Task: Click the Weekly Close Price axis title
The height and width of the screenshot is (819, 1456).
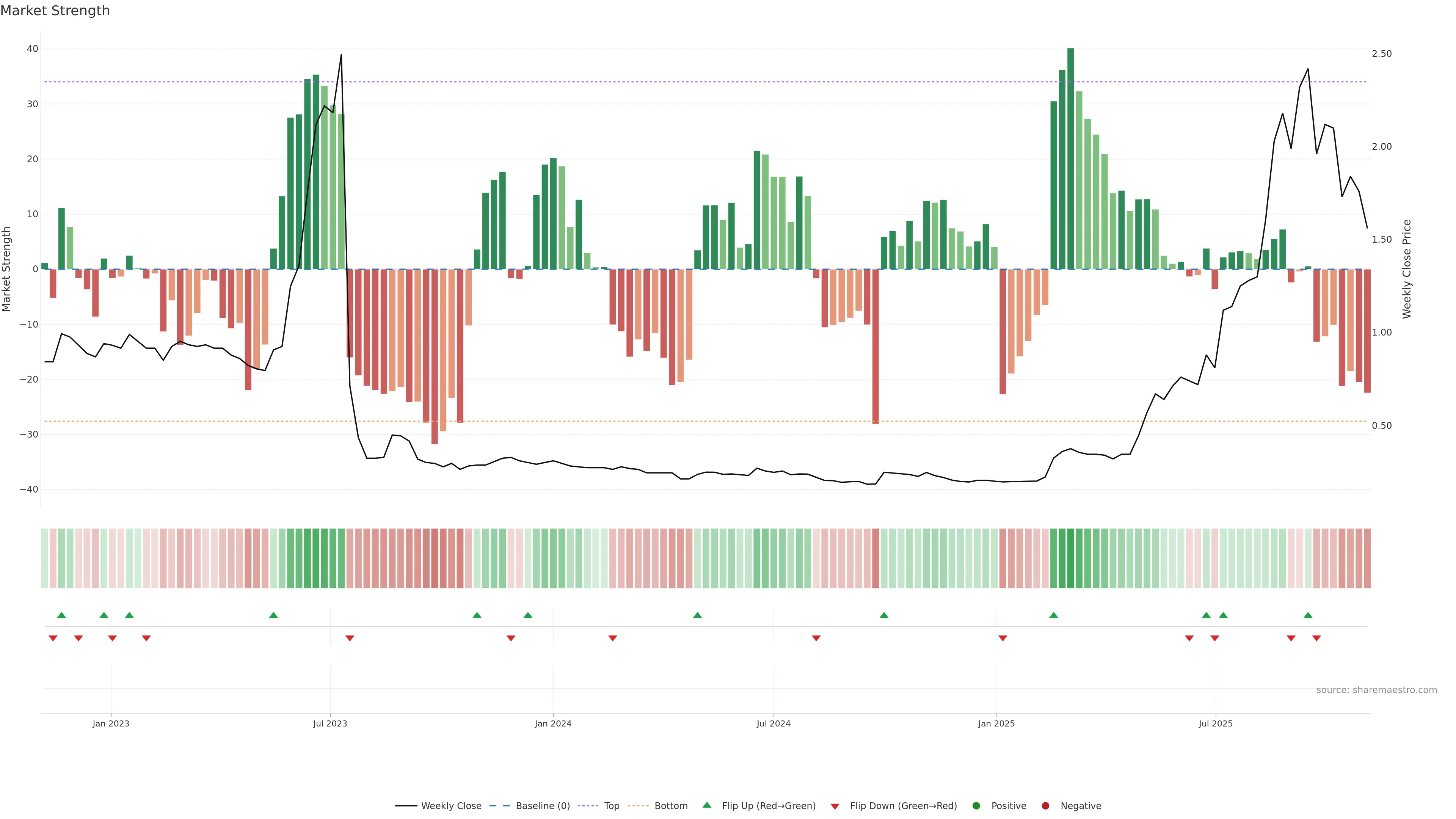Action: coord(1407,269)
